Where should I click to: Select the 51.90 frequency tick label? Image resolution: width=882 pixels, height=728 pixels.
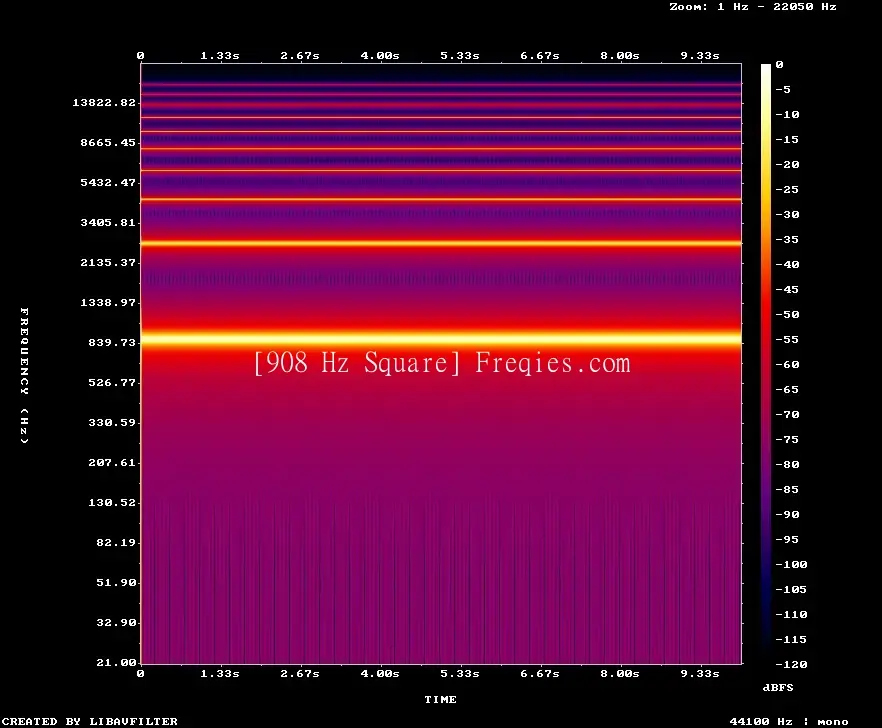coord(116,582)
